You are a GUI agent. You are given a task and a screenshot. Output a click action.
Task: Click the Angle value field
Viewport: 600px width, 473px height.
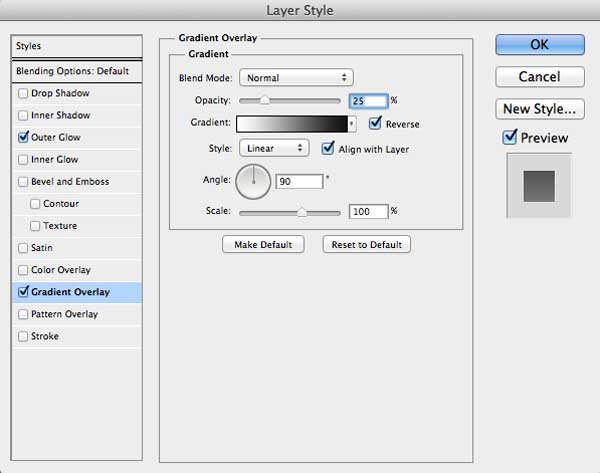point(299,181)
